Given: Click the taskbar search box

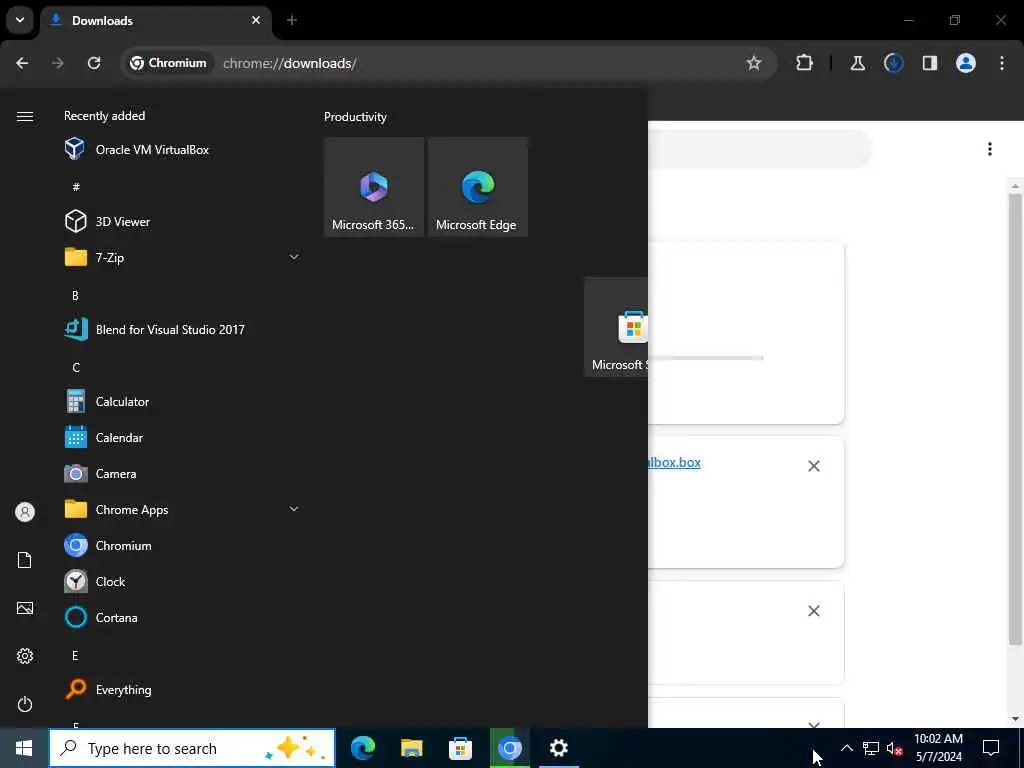Looking at the screenshot, I should click(x=192, y=748).
